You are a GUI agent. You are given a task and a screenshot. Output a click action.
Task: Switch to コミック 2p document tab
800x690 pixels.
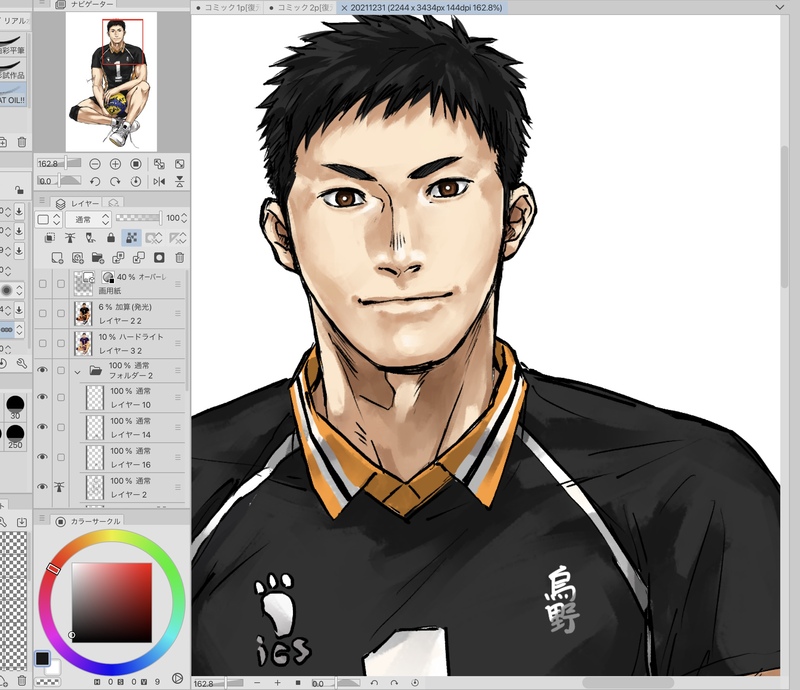[x=301, y=8]
